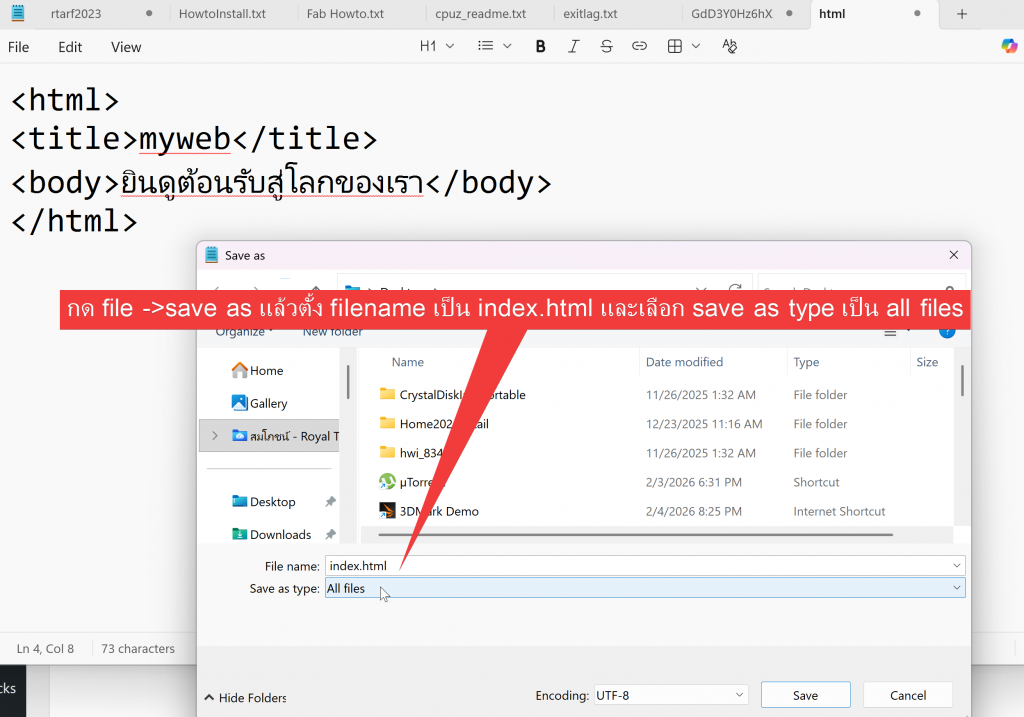This screenshot has width=1024, height=717.
Task: Apply italic formatting from toolbar
Action: pos(573,46)
